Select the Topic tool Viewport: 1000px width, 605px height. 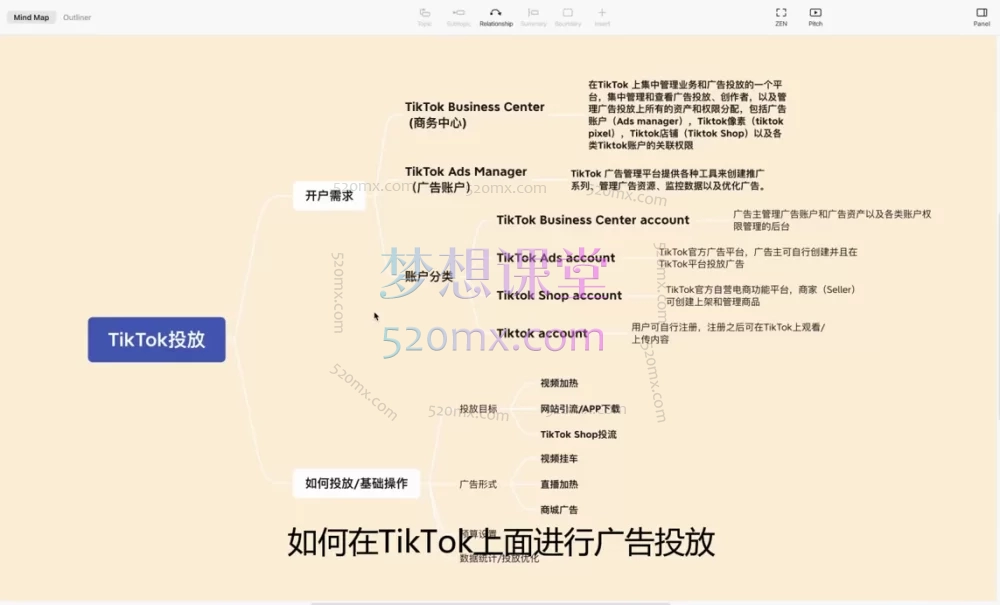424,14
